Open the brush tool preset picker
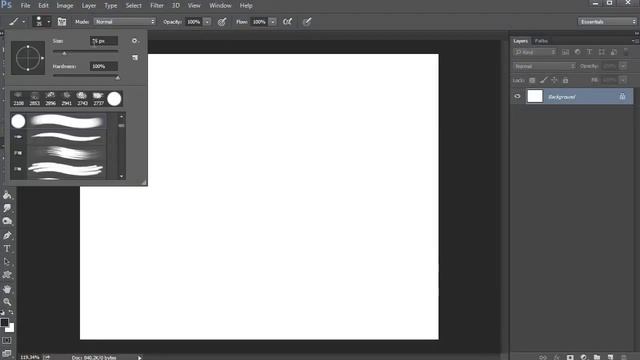This screenshot has height=360, width=640. tap(13, 22)
